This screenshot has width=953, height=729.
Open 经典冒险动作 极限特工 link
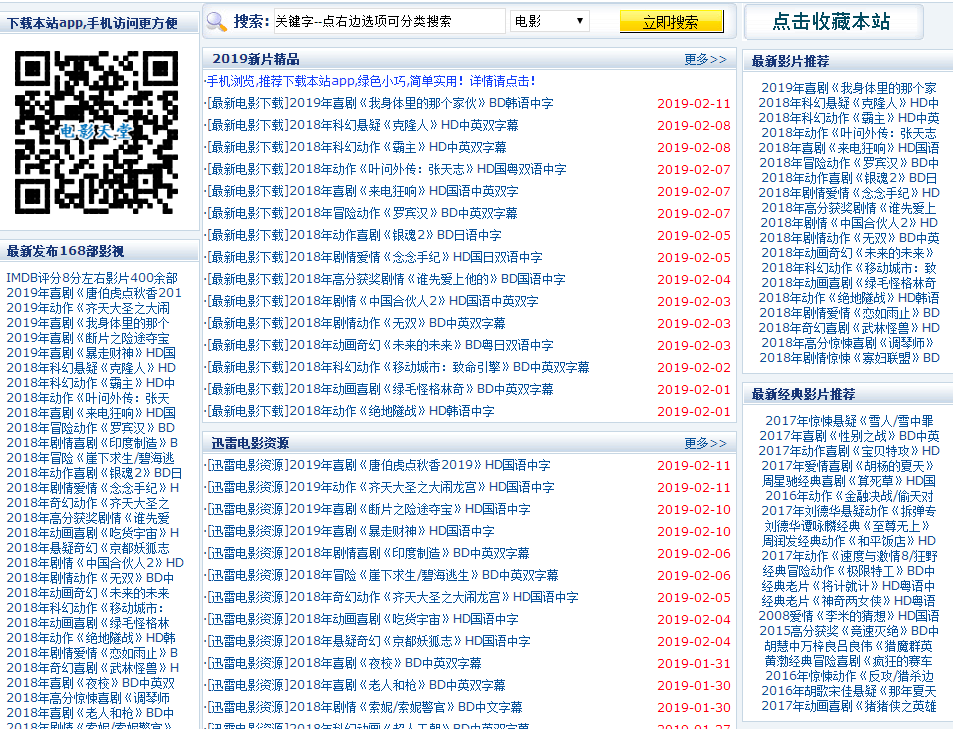(x=849, y=571)
